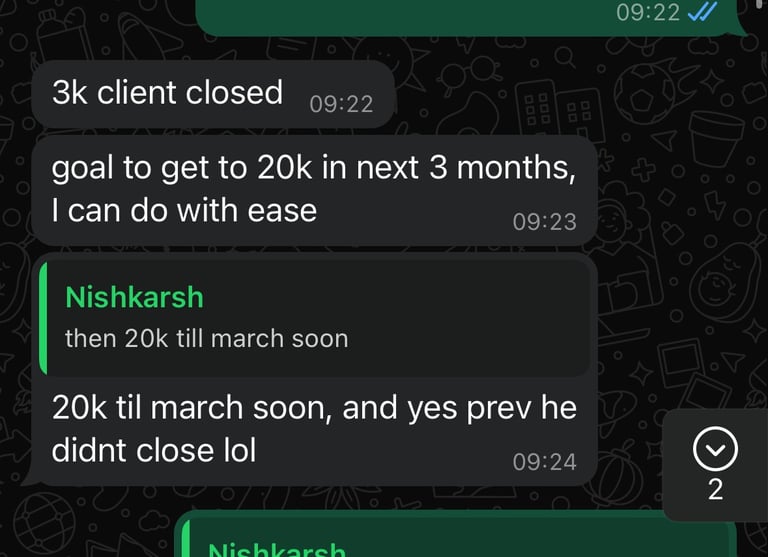This screenshot has height=557, width=768.
Task: Tap the 09:22 timestamp beside '3k client closed'
Action: point(341,104)
